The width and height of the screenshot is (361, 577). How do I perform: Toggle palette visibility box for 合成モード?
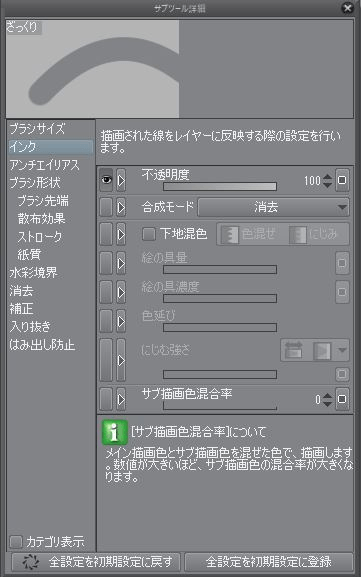[106, 207]
